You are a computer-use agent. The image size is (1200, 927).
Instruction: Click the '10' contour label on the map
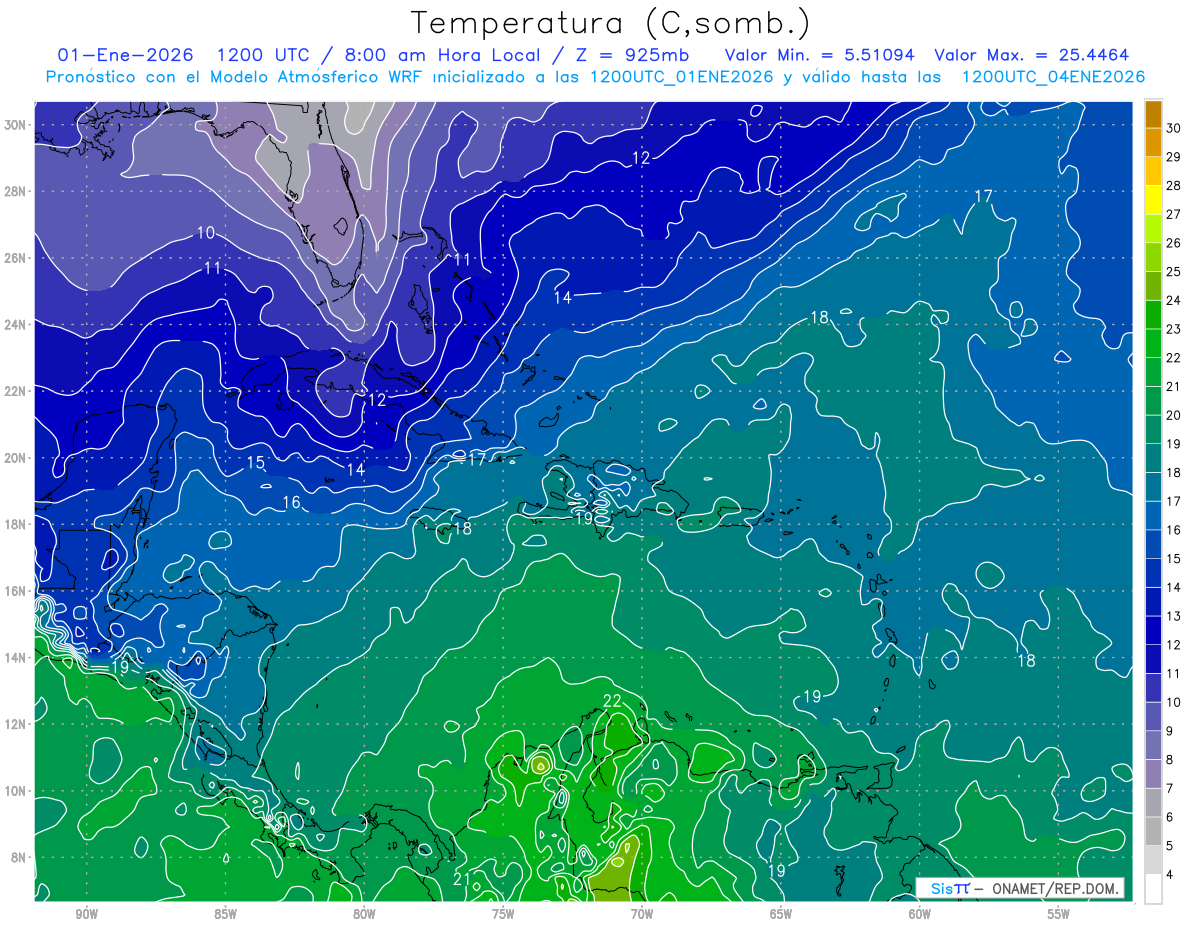point(205,233)
